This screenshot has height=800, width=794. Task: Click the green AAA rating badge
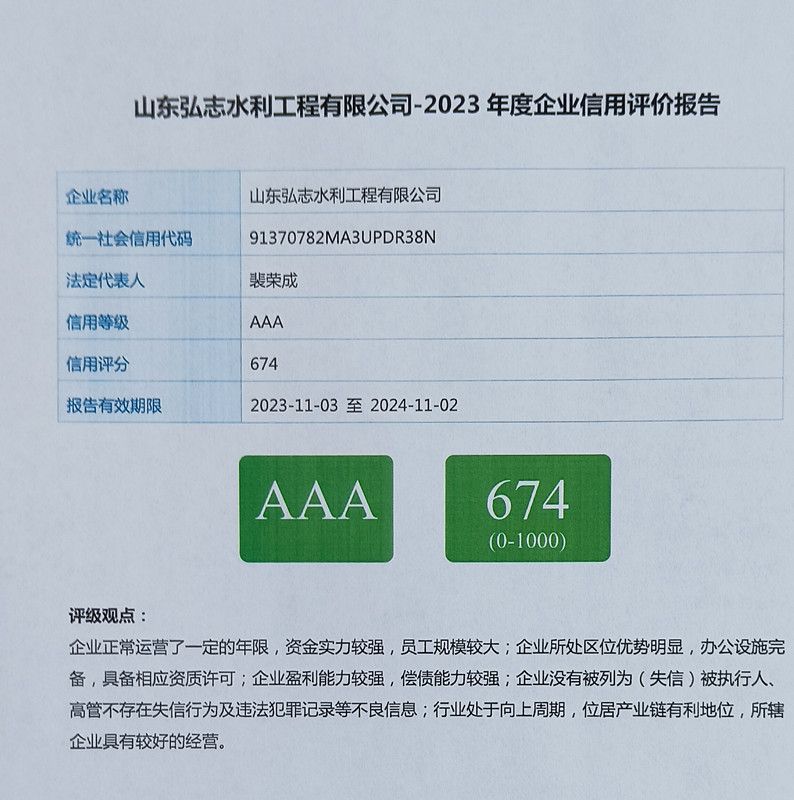[x=316, y=509]
